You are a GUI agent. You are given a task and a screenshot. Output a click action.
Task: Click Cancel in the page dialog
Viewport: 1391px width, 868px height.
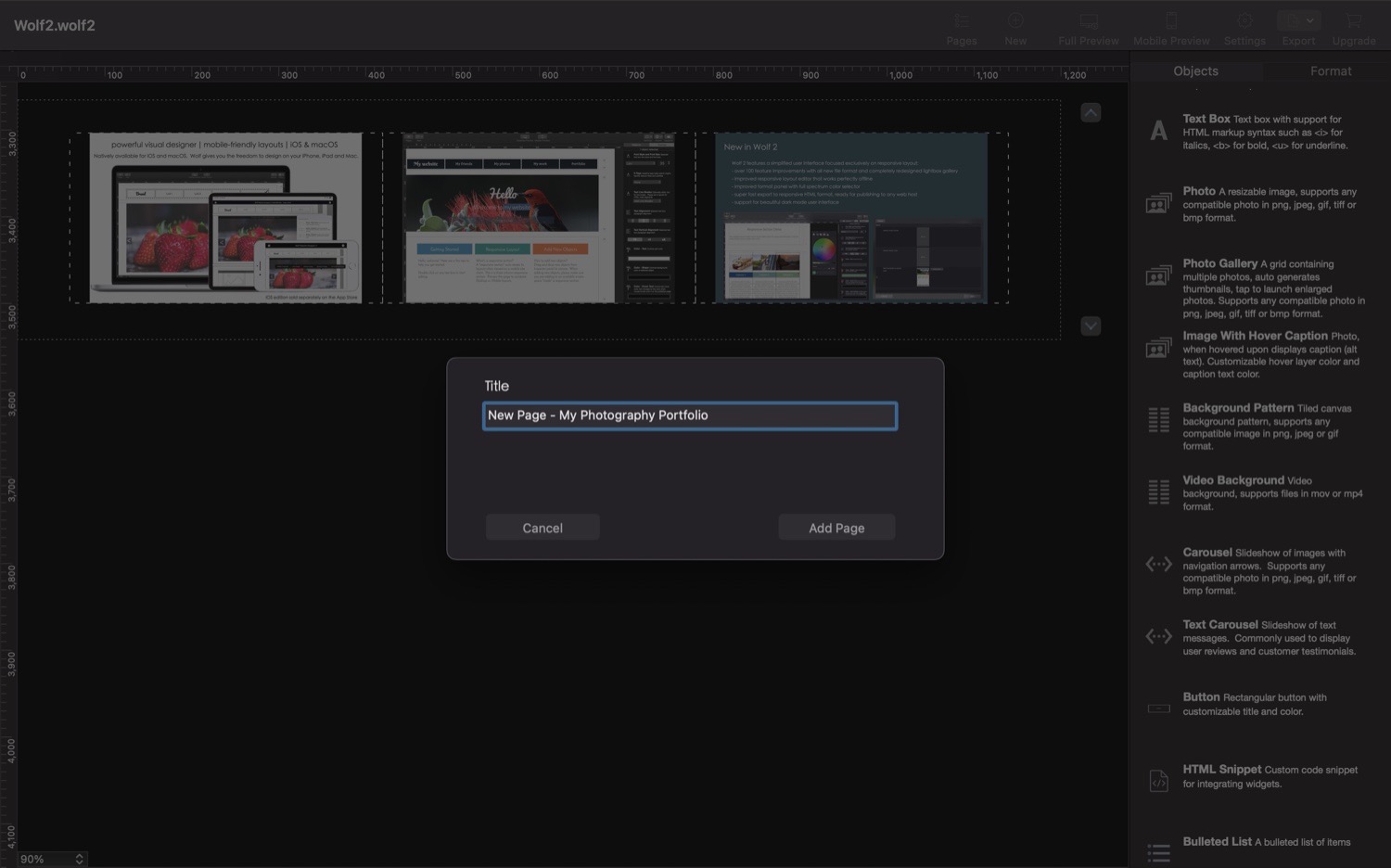[542, 528]
